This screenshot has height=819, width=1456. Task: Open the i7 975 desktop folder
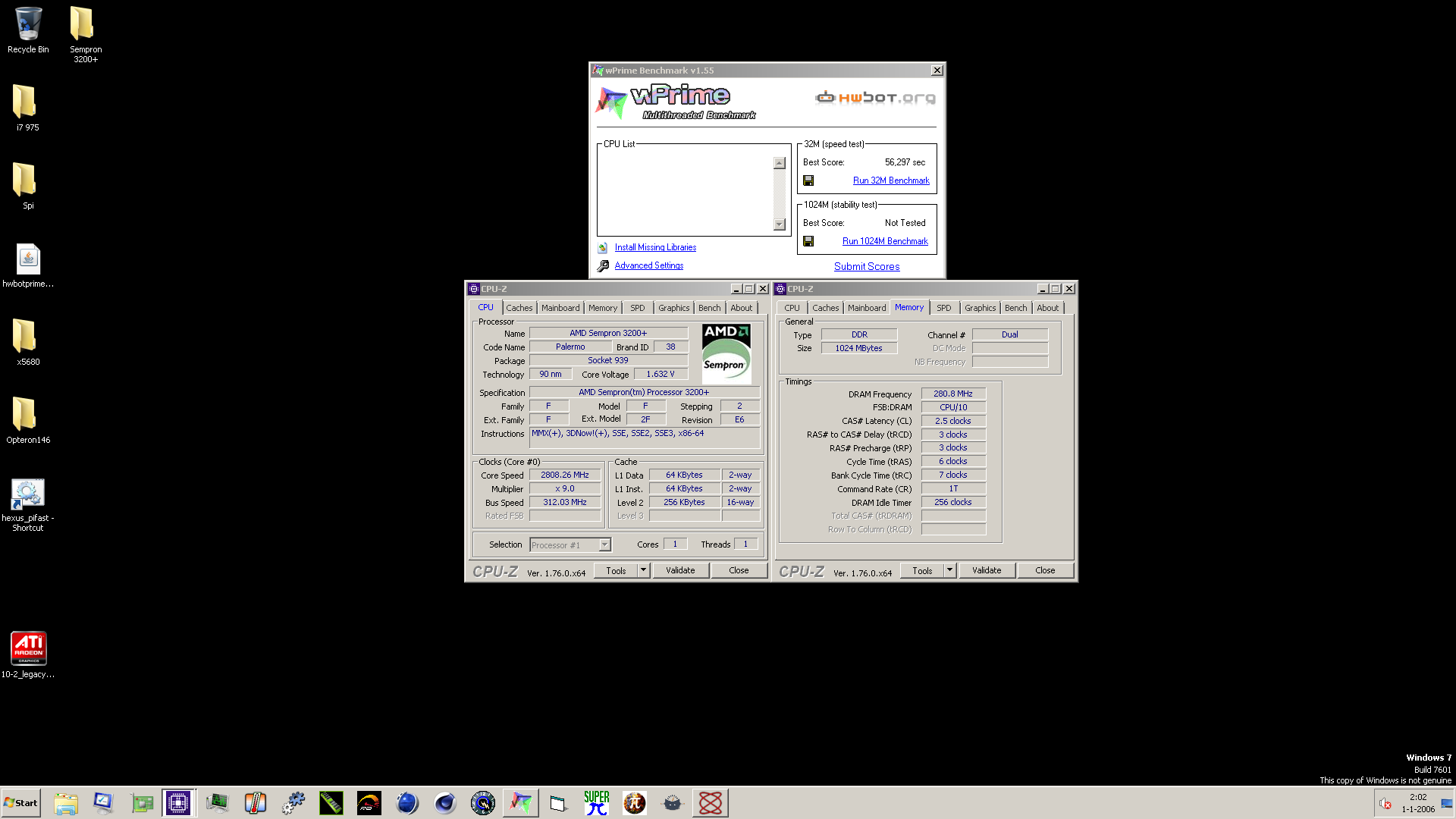point(27,108)
